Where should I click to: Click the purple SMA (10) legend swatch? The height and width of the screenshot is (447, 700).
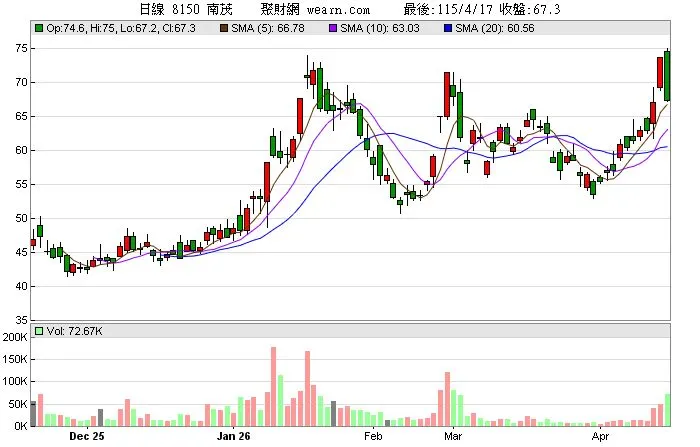click(333, 28)
